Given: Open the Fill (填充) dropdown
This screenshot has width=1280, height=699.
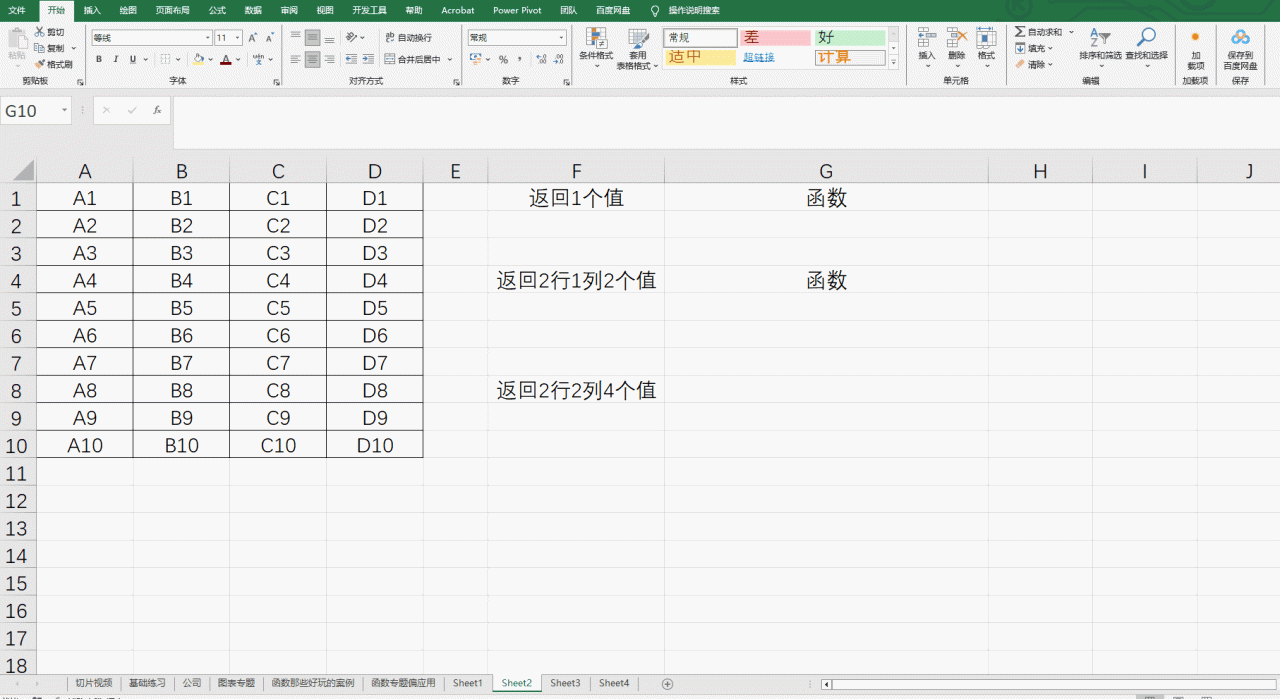Looking at the screenshot, I should tap(1033, 48).
